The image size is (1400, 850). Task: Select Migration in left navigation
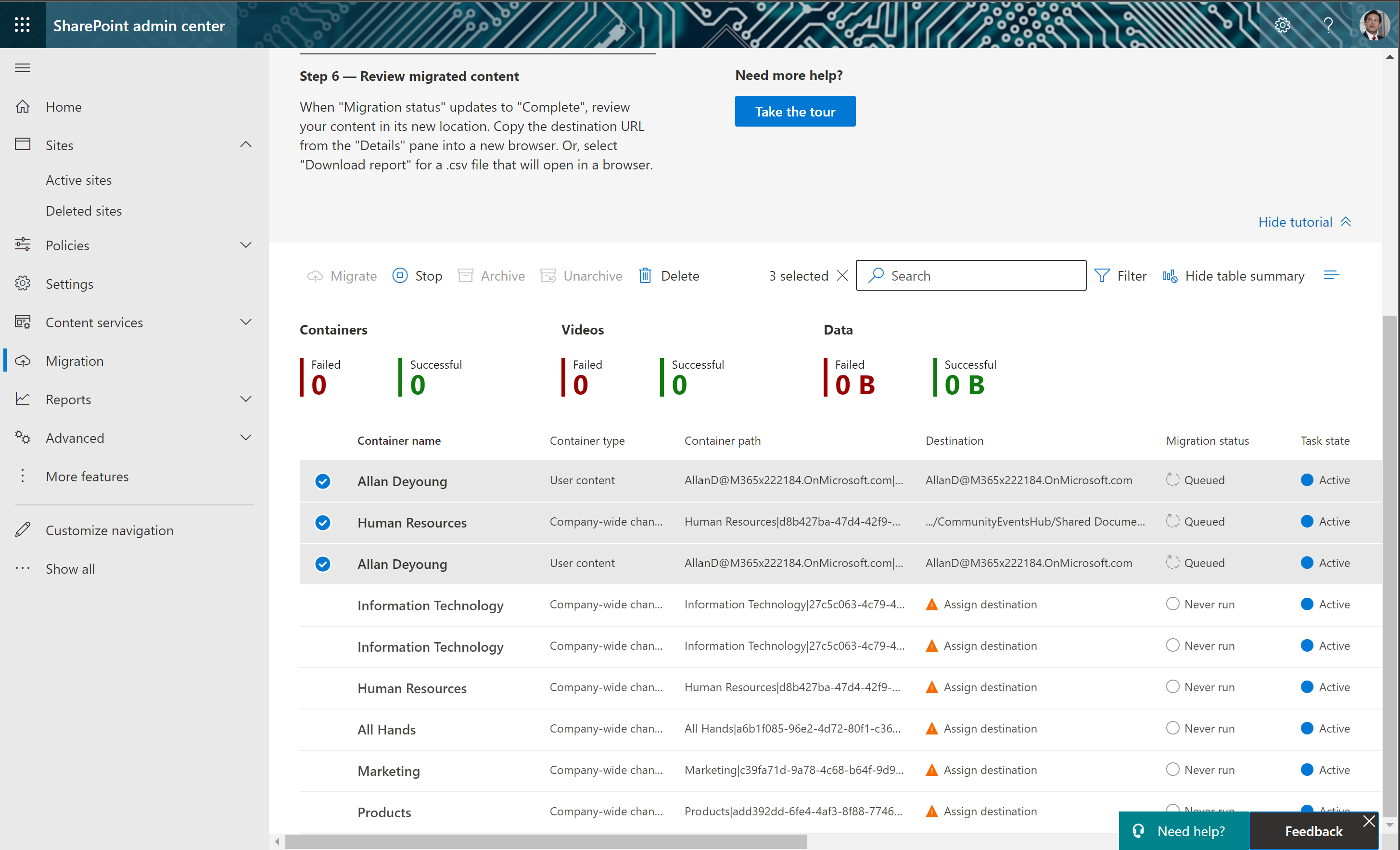point(75,361)
